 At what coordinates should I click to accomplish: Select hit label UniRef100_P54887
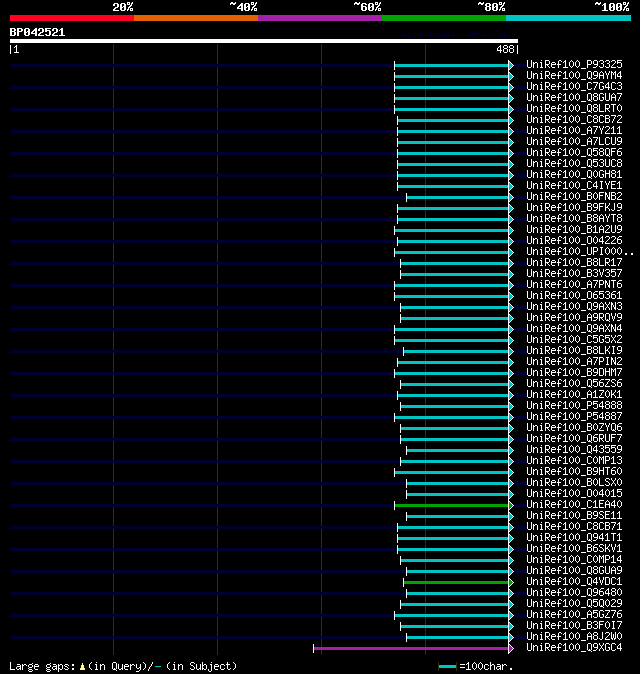(574, 417)
